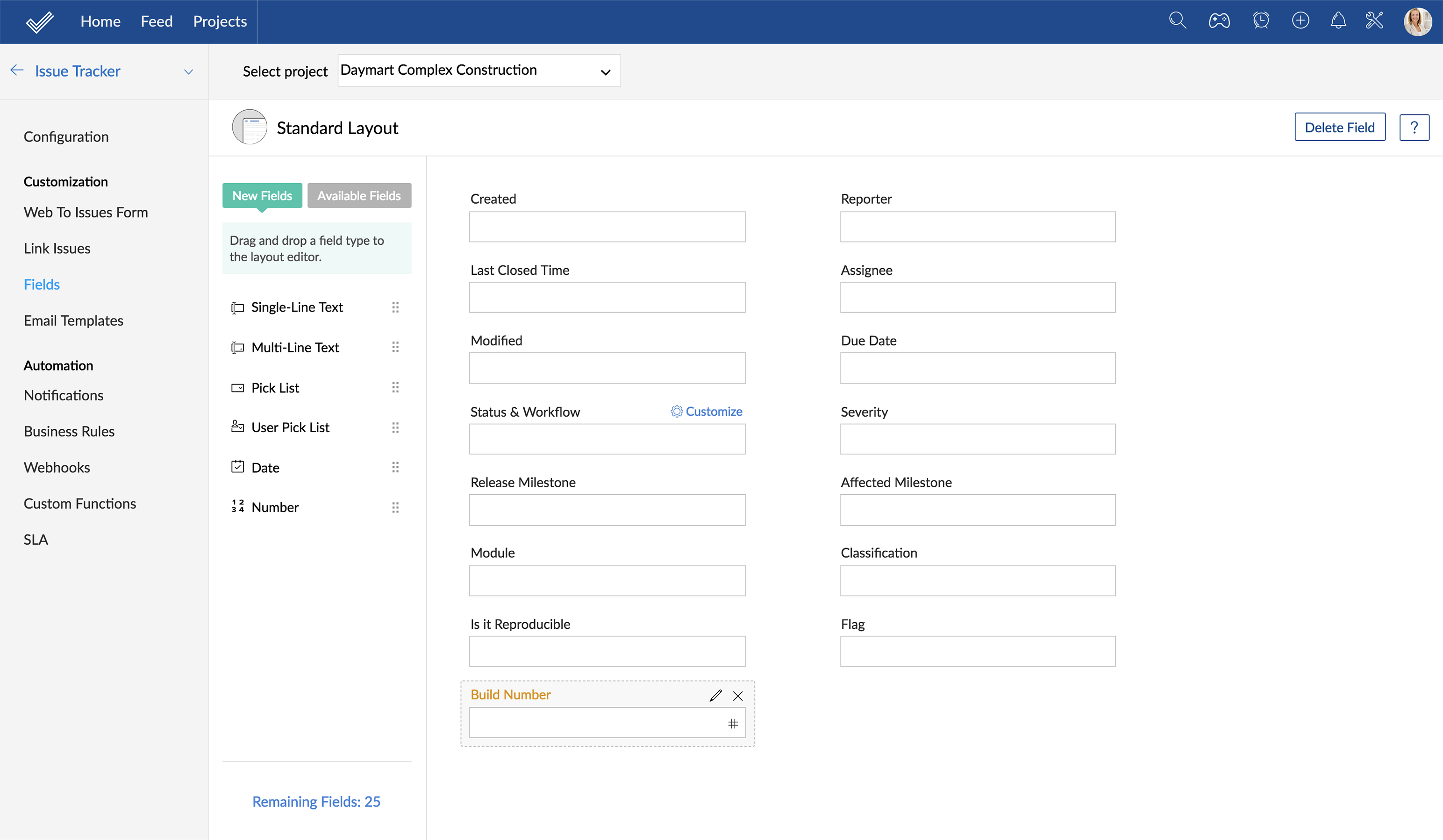Open the global search magnifier icon
This screenshot has width=1443, height=840.
tap(1177, 21)
